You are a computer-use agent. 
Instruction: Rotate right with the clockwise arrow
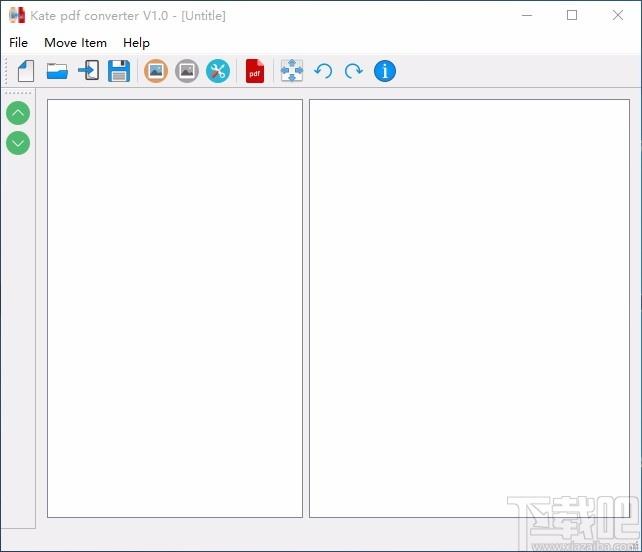click(x=354, y=71)
